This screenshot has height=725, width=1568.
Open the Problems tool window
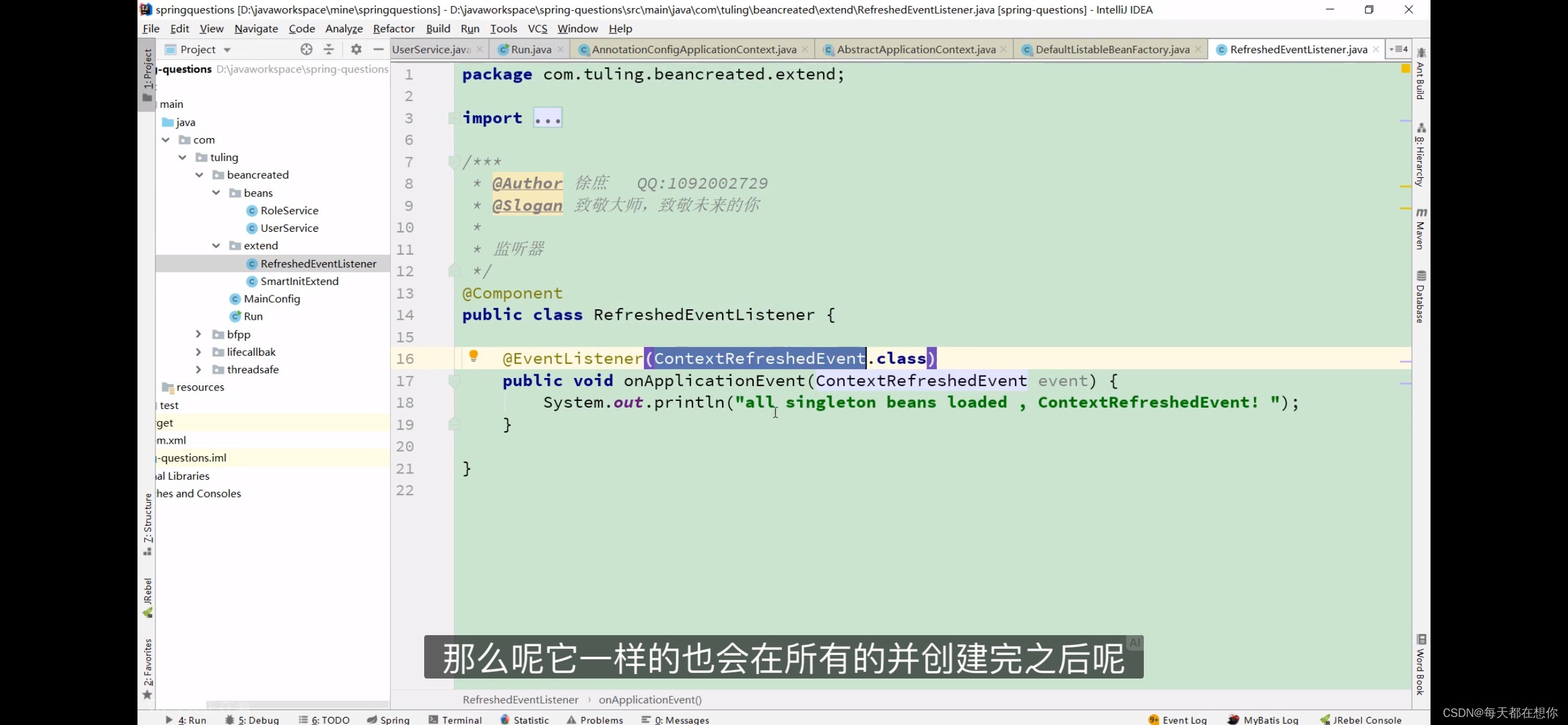[x=595, y=719]
